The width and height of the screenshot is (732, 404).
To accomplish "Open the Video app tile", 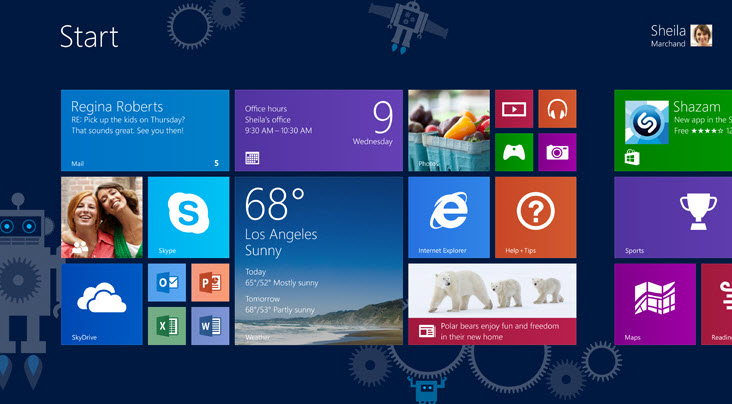I will pos(514,109).
